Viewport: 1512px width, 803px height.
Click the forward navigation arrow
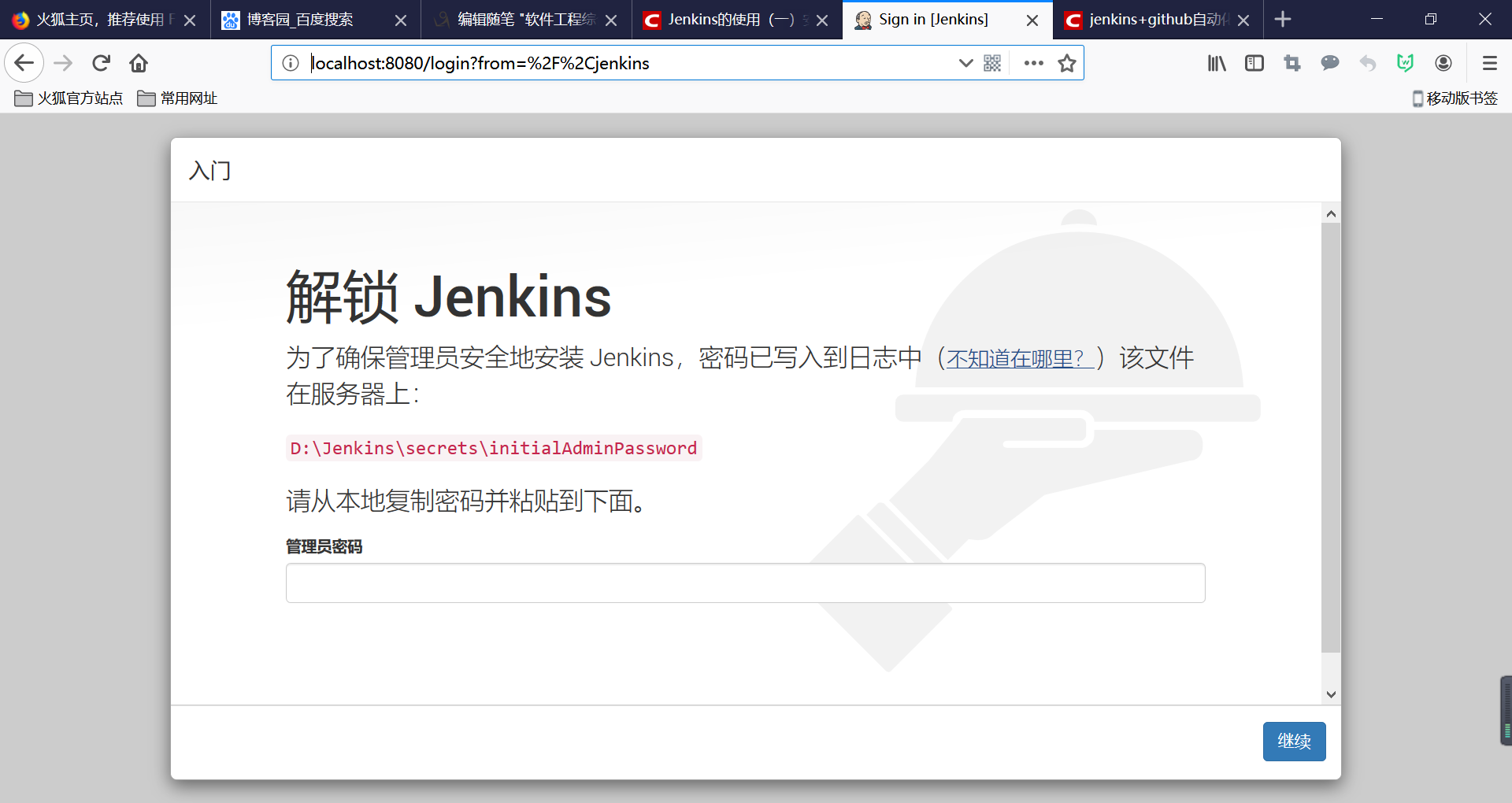[x=63, y=63]
